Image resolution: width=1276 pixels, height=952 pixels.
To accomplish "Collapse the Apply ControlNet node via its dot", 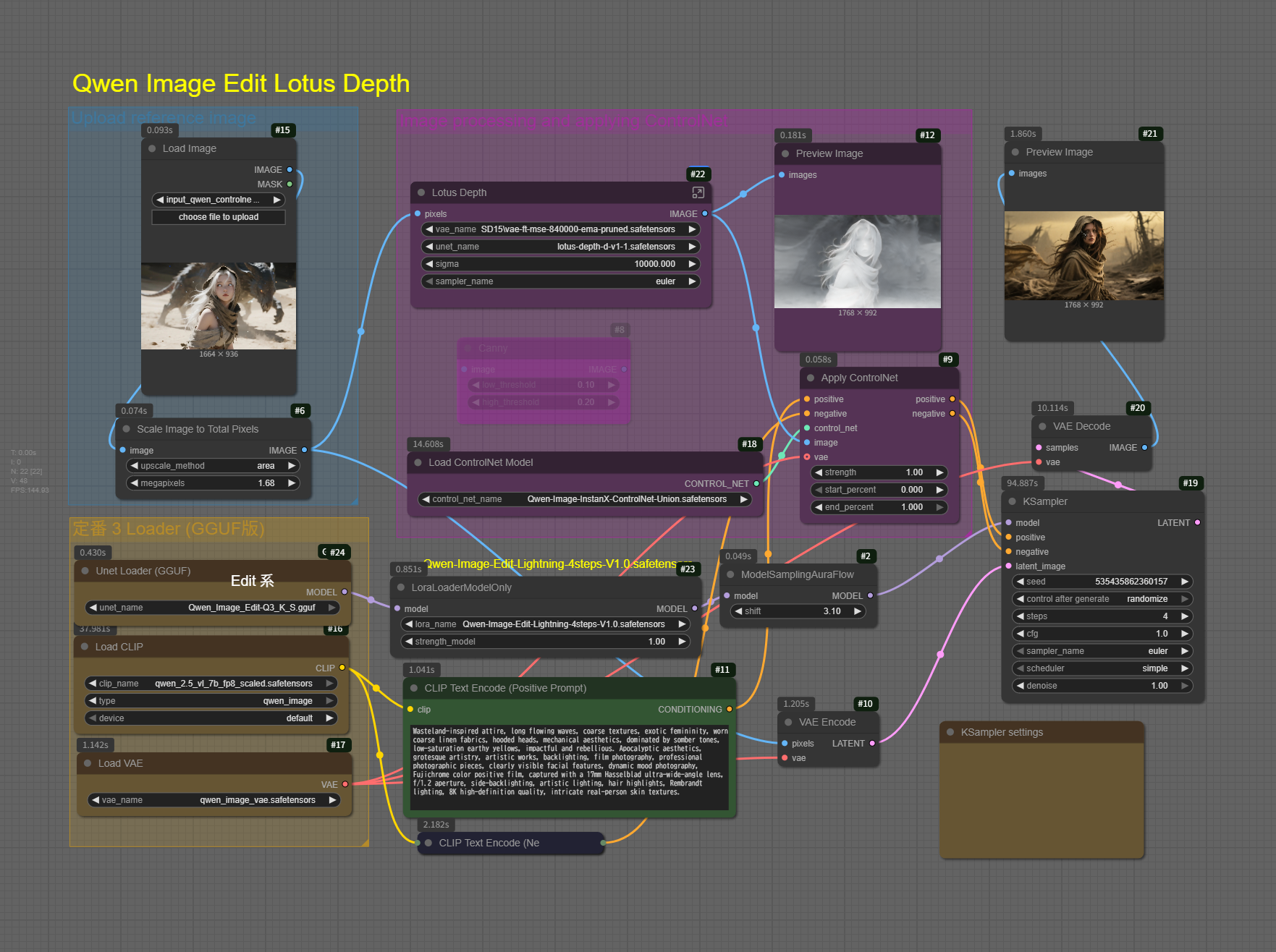I will tap(811, 378).
